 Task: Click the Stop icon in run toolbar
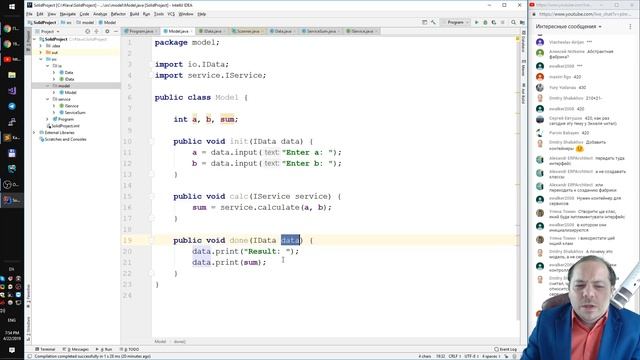pyautogui.click(x=502, y=22)
